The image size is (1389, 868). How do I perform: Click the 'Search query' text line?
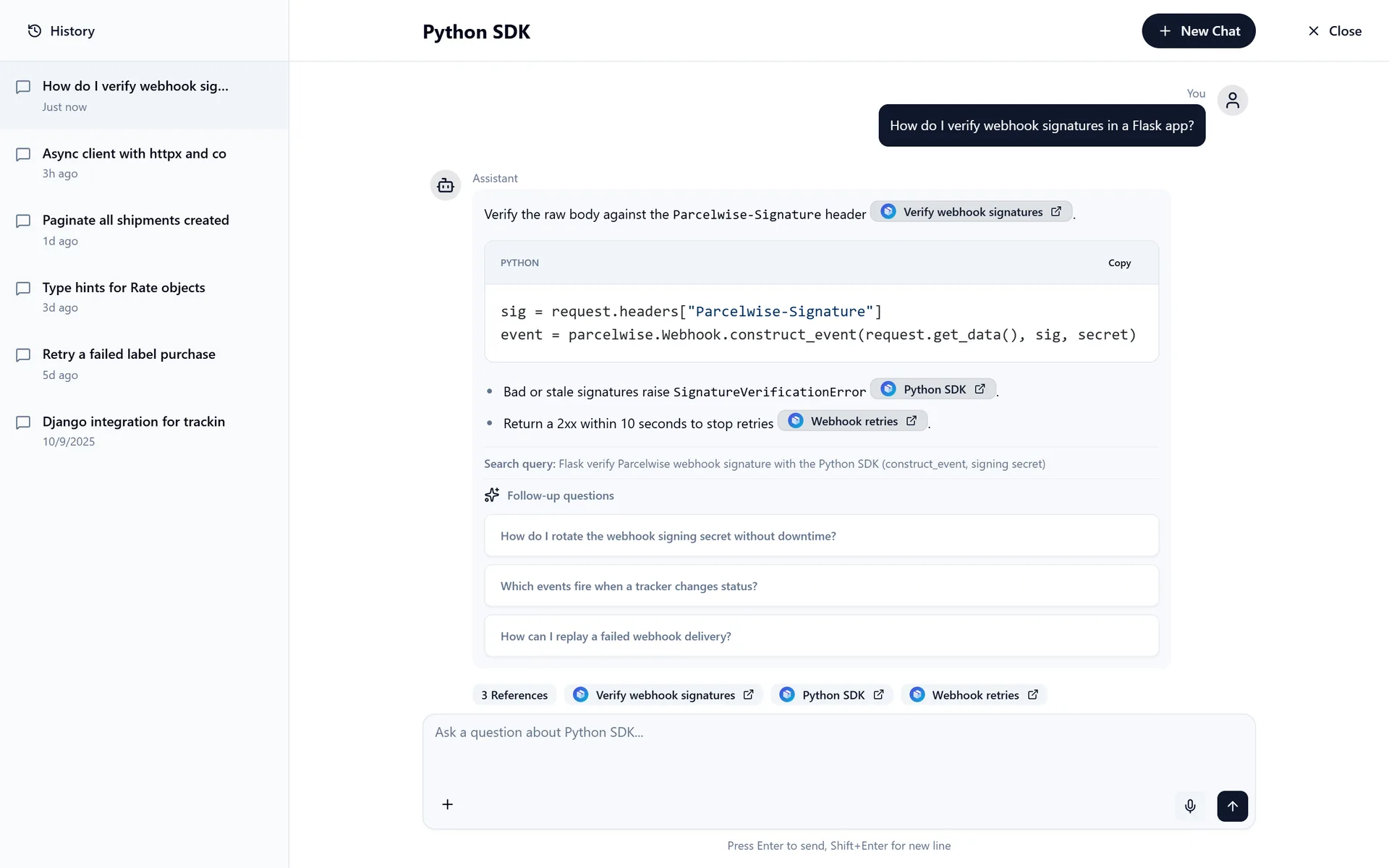pos(765,464)
